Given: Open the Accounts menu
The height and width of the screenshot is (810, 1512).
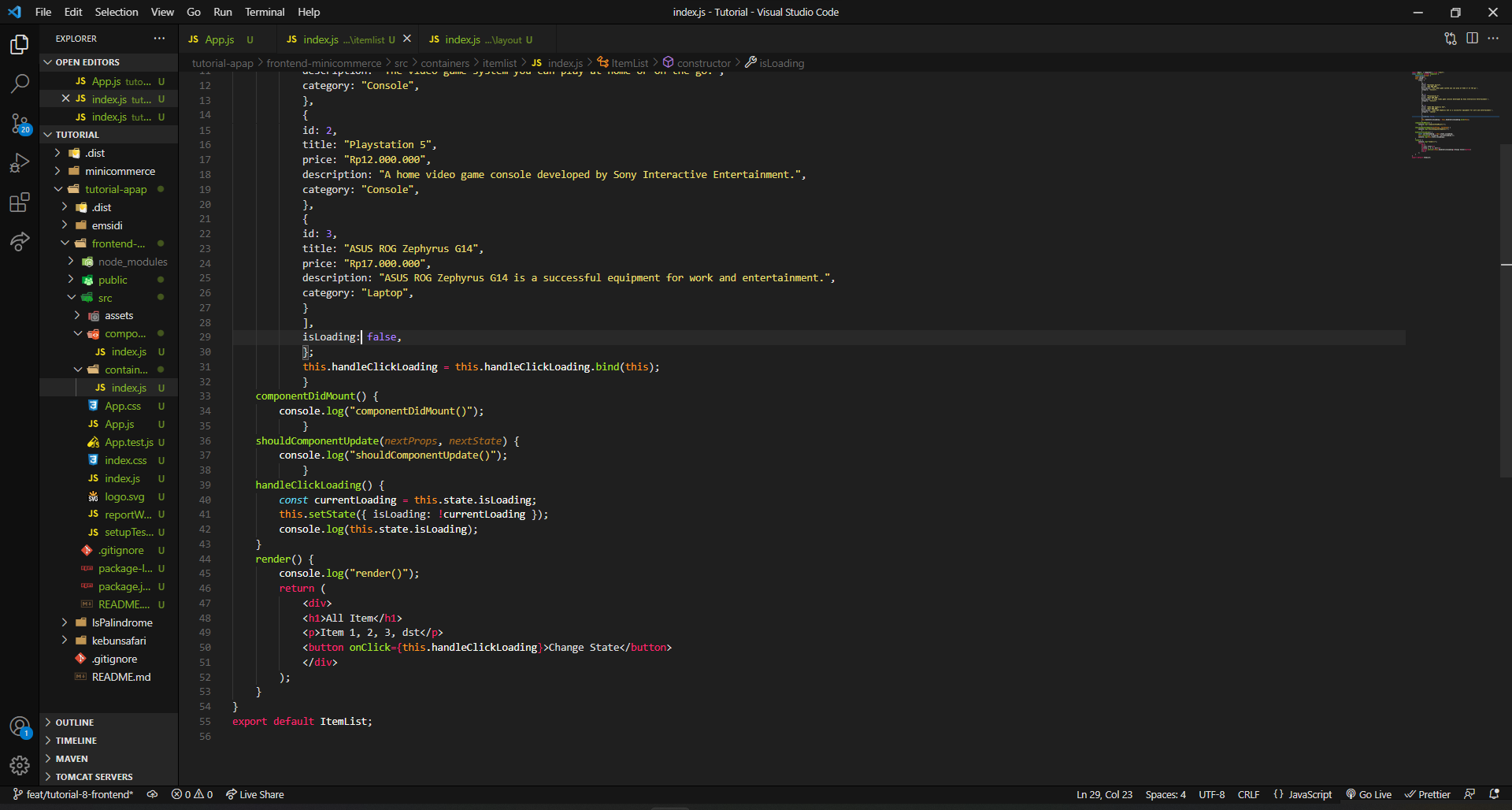Looking at the screenshot, I should point(20,726).
